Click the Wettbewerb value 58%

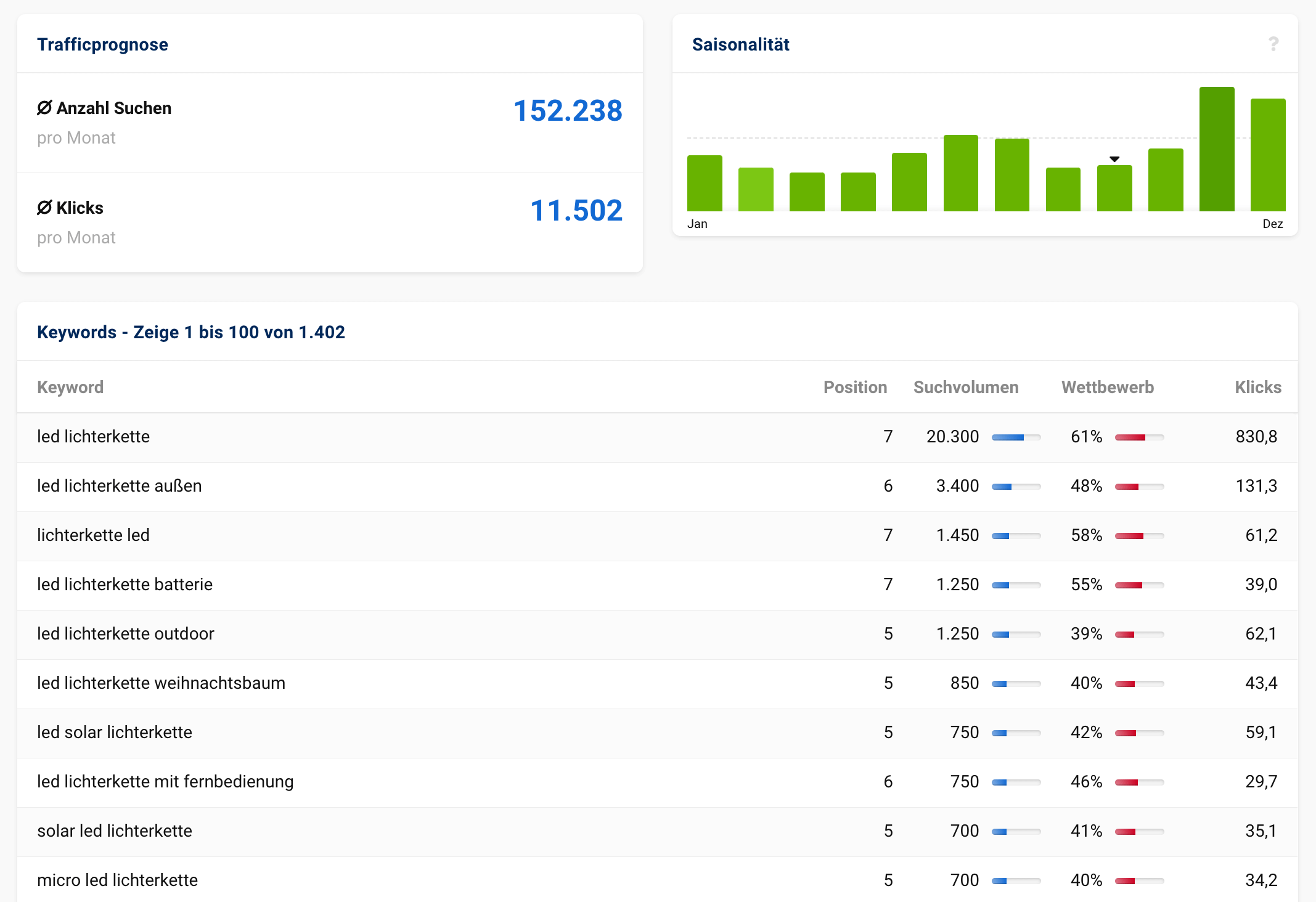click(x=1086, y=535)
